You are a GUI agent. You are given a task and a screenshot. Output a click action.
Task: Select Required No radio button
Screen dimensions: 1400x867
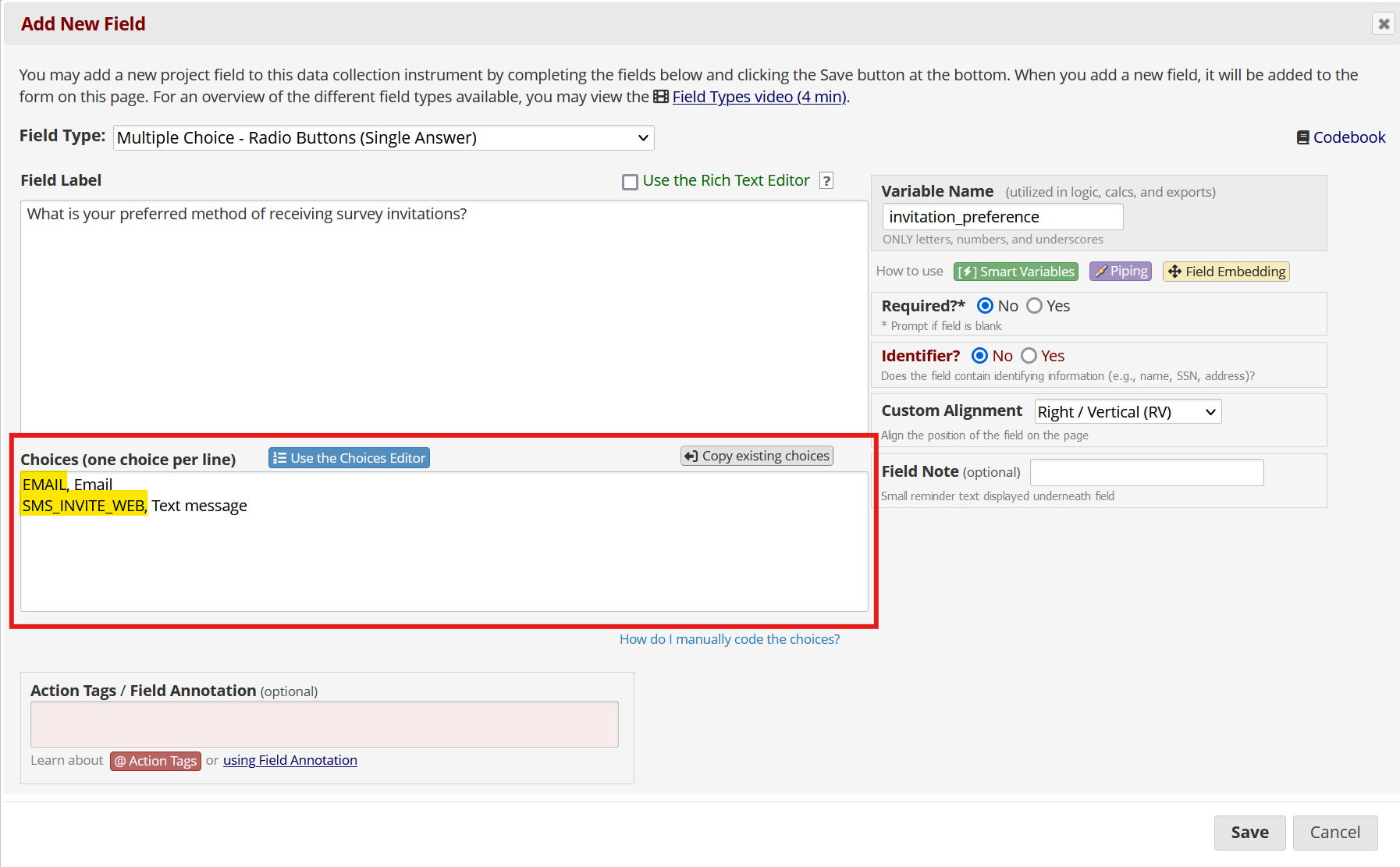tap(985, 306)
